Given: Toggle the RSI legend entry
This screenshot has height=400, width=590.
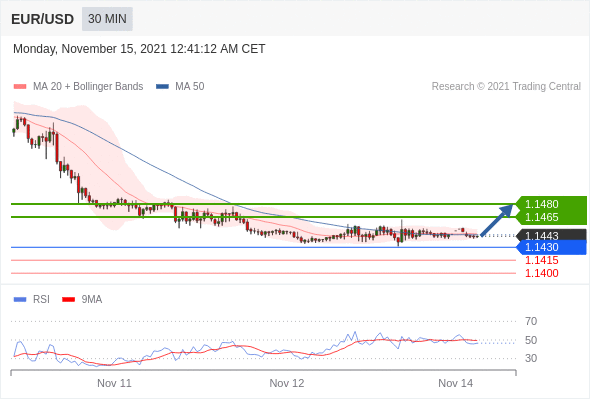Looking at the screenshot, I should pyautogui.click(x=32, y=300).
